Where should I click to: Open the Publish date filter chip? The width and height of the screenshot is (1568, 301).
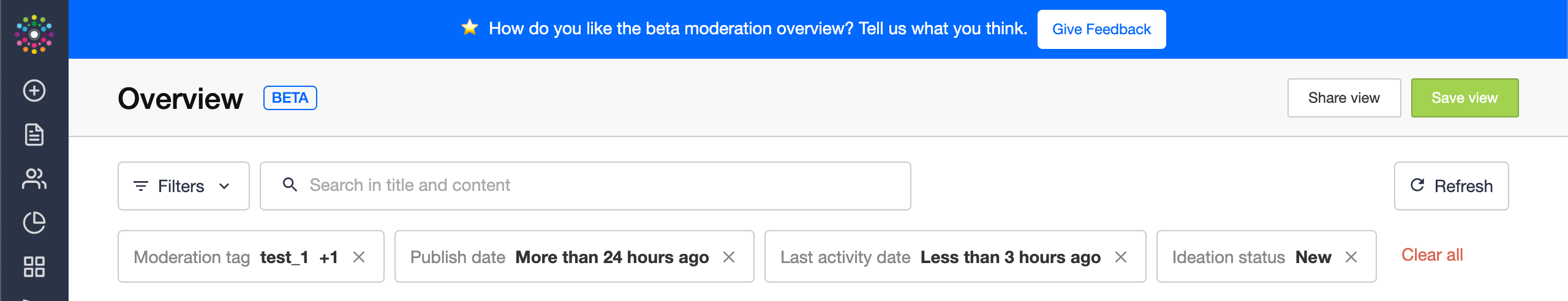pos(559,257)
